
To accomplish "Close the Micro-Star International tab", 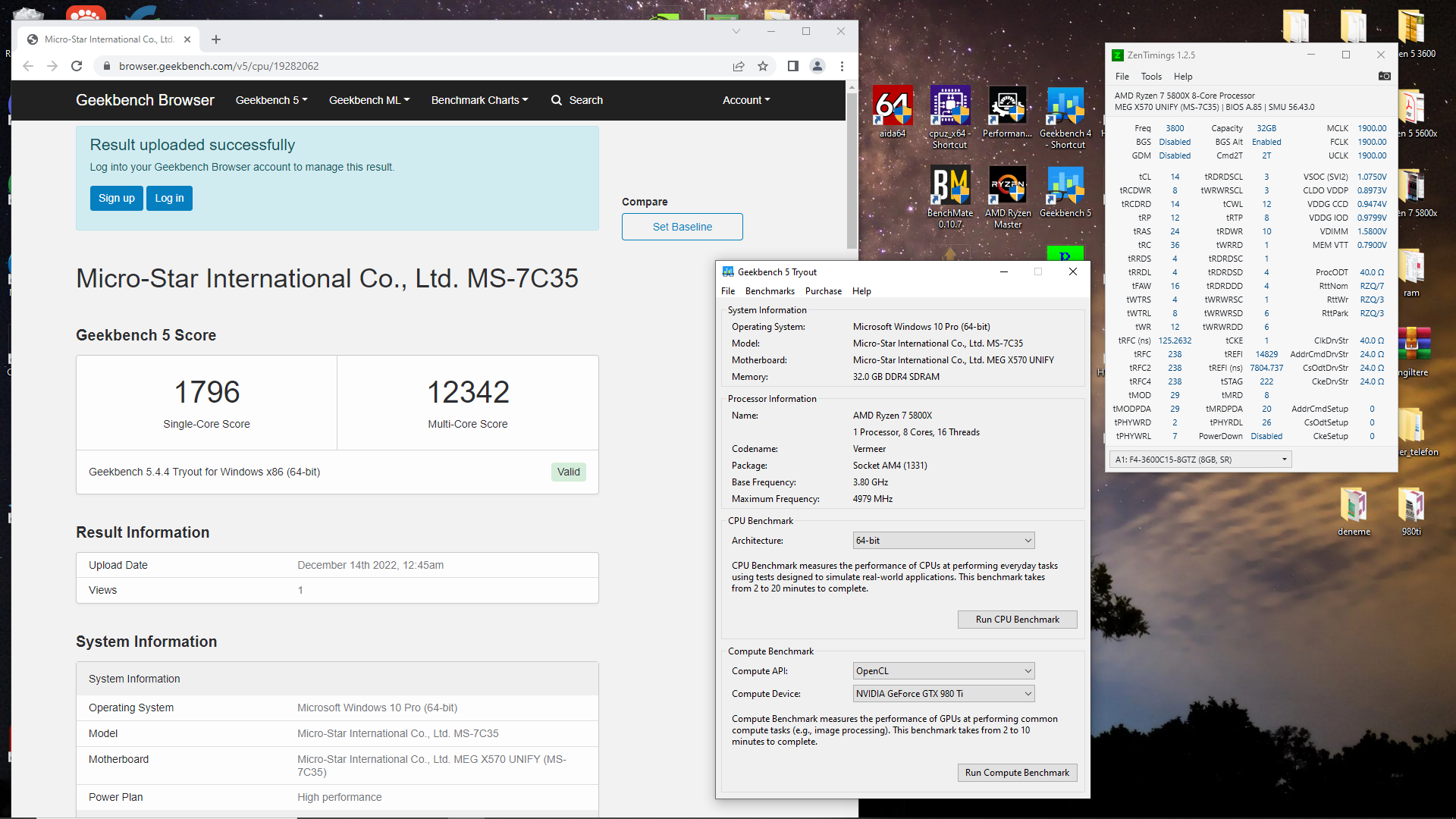I will tap(187, 39).
